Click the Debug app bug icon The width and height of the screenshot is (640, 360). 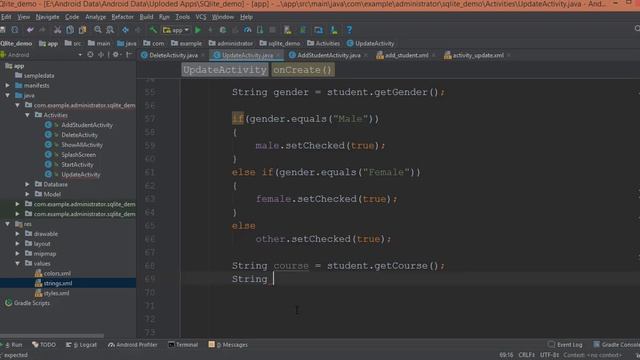coord(223,30)
